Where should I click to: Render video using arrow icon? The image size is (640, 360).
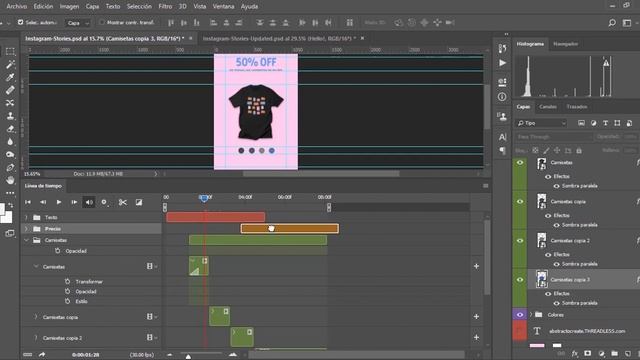[42, 355]
